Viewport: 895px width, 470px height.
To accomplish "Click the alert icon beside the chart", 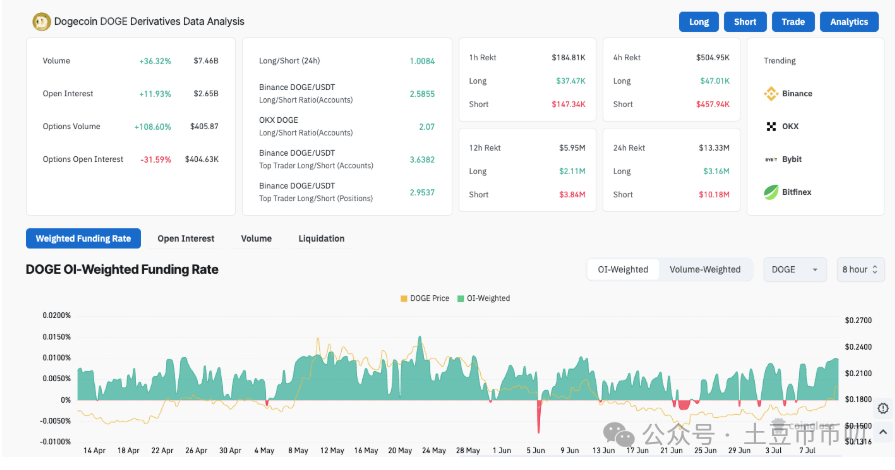I will [883, 408].
